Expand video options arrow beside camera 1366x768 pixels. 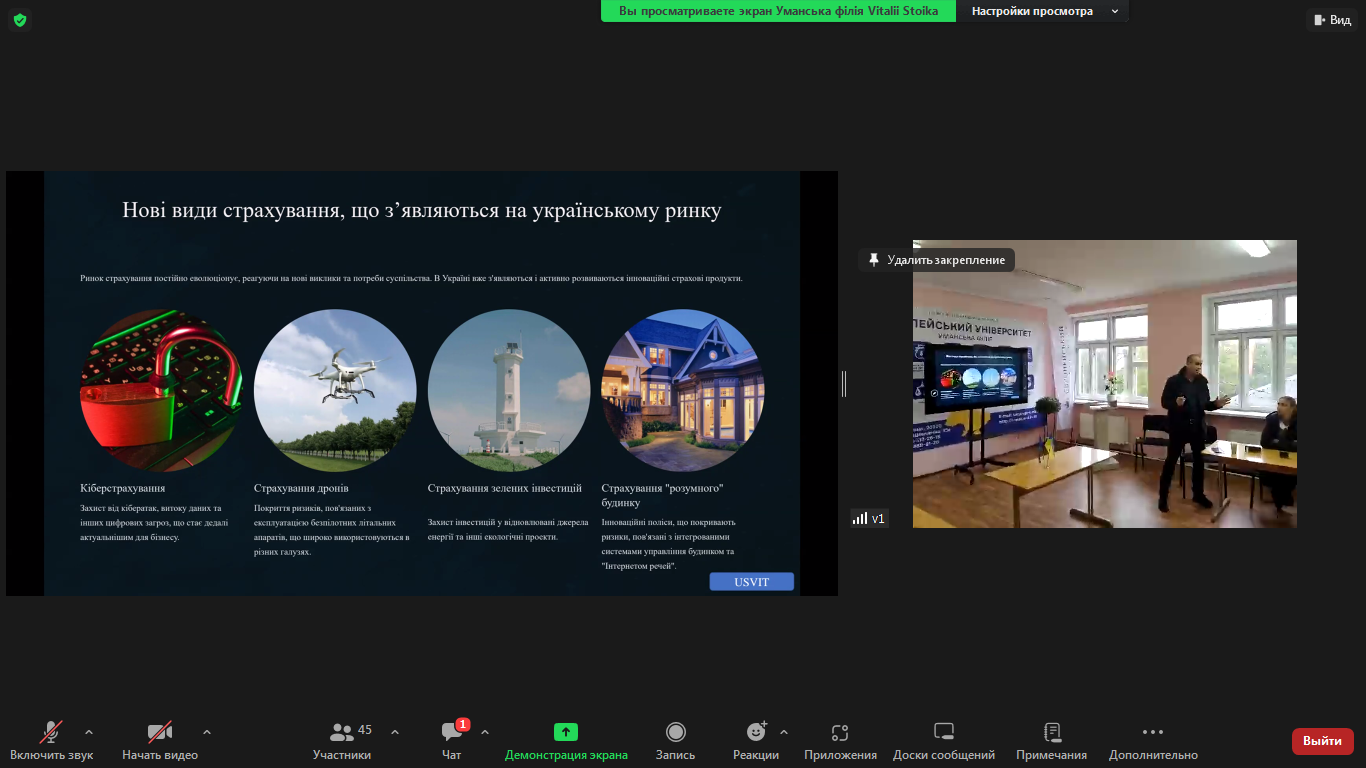pyautogui.click(x=207, y=732)
